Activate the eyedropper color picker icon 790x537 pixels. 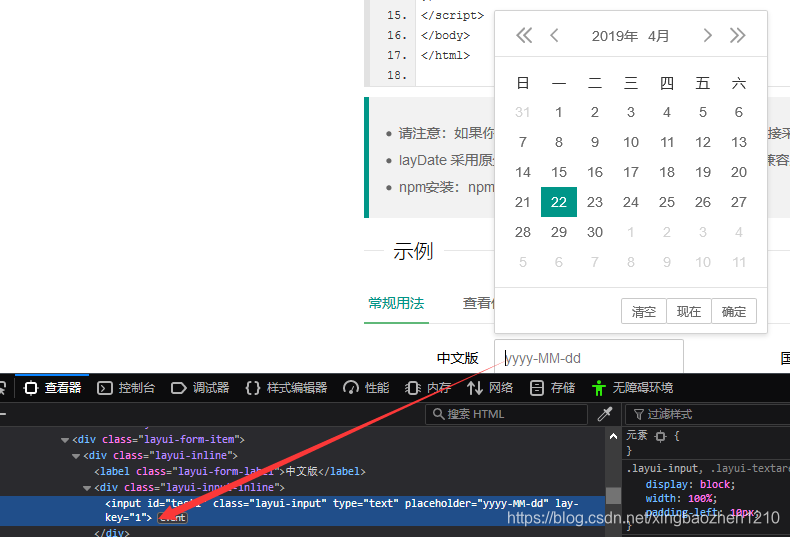[x=605, y=414]
